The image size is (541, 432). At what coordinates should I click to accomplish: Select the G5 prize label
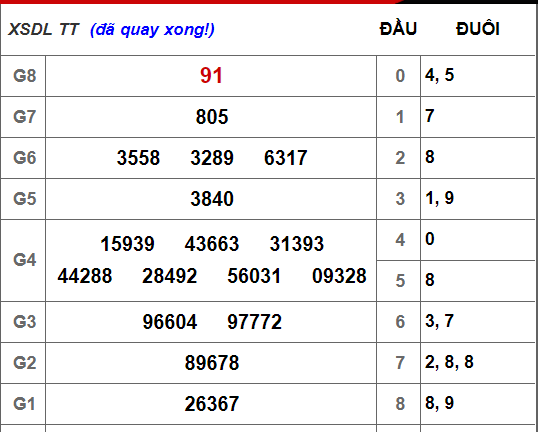tap(24, 199)
